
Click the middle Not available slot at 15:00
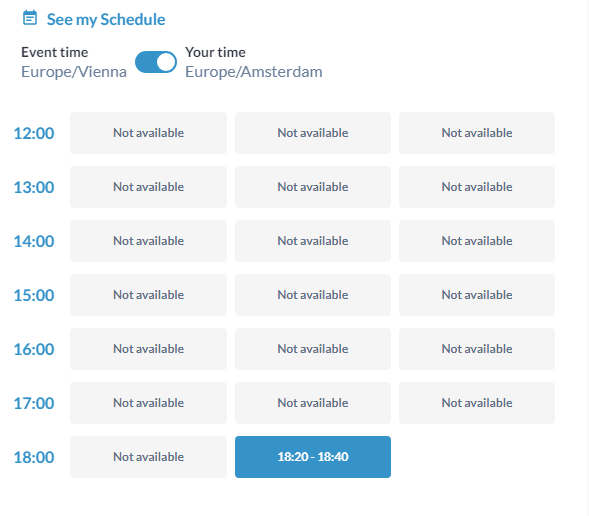coord(313,295)
